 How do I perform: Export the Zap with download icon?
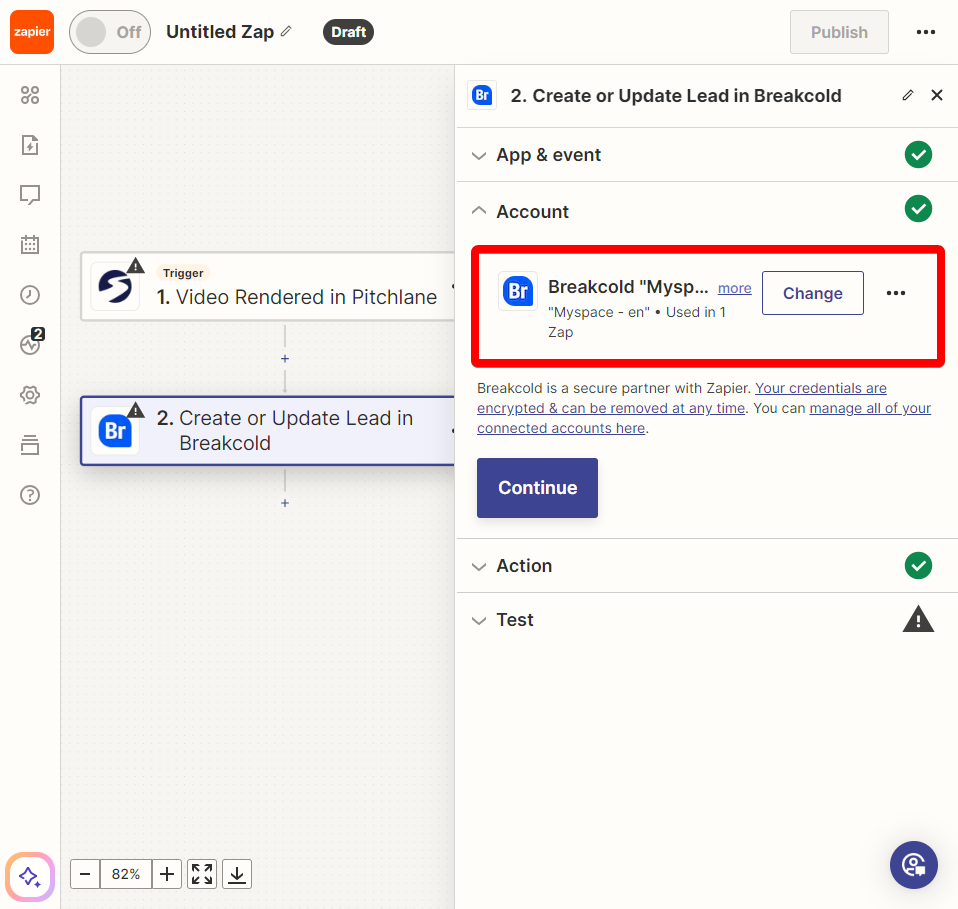click(x=237, y=874)
